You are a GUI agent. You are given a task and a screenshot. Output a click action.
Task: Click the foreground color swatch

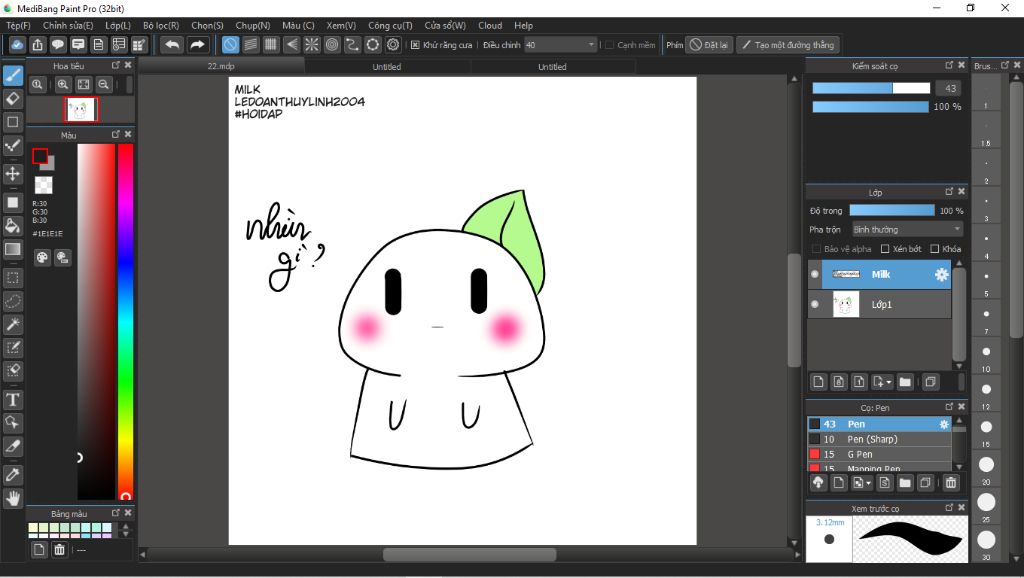[40, 156]
